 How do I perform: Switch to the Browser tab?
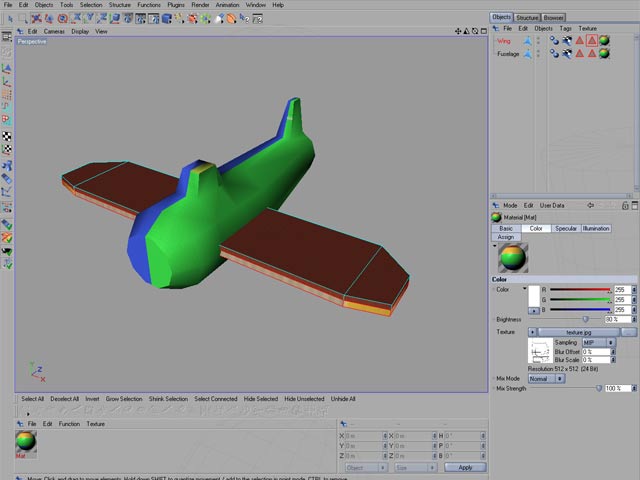pos(553,18)
